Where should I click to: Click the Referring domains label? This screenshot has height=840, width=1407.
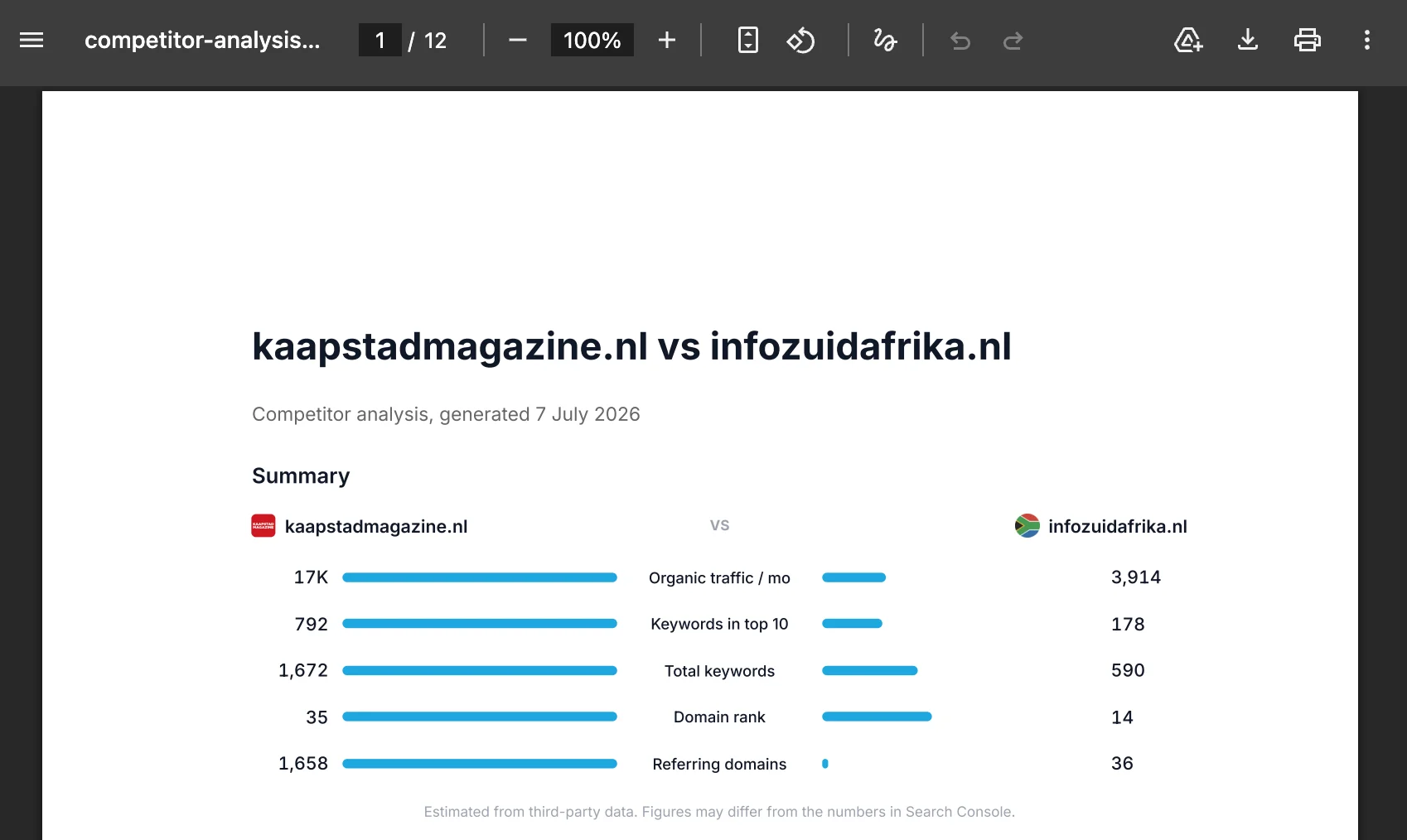(719, 765)
